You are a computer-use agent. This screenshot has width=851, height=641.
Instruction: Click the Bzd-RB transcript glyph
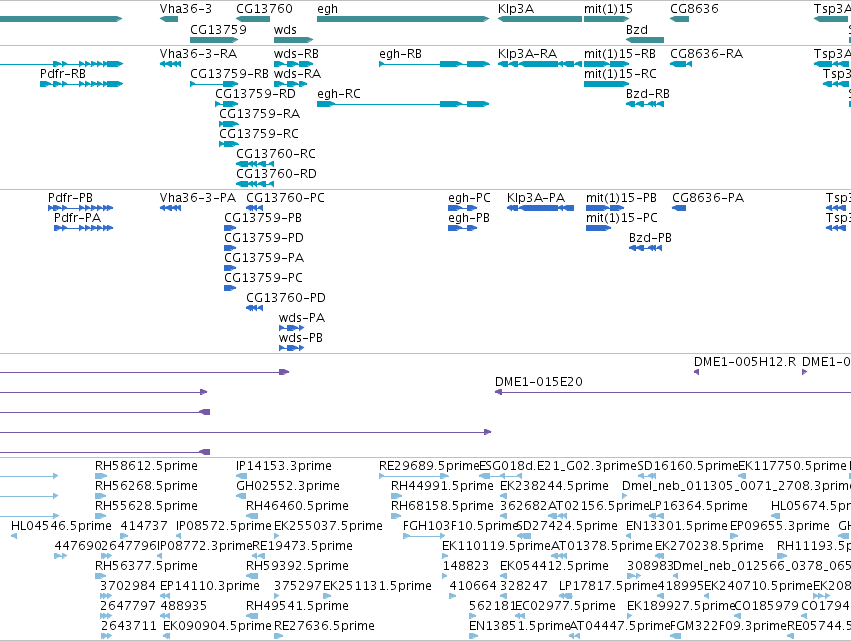pyautogui.click(x=645, y=104)
